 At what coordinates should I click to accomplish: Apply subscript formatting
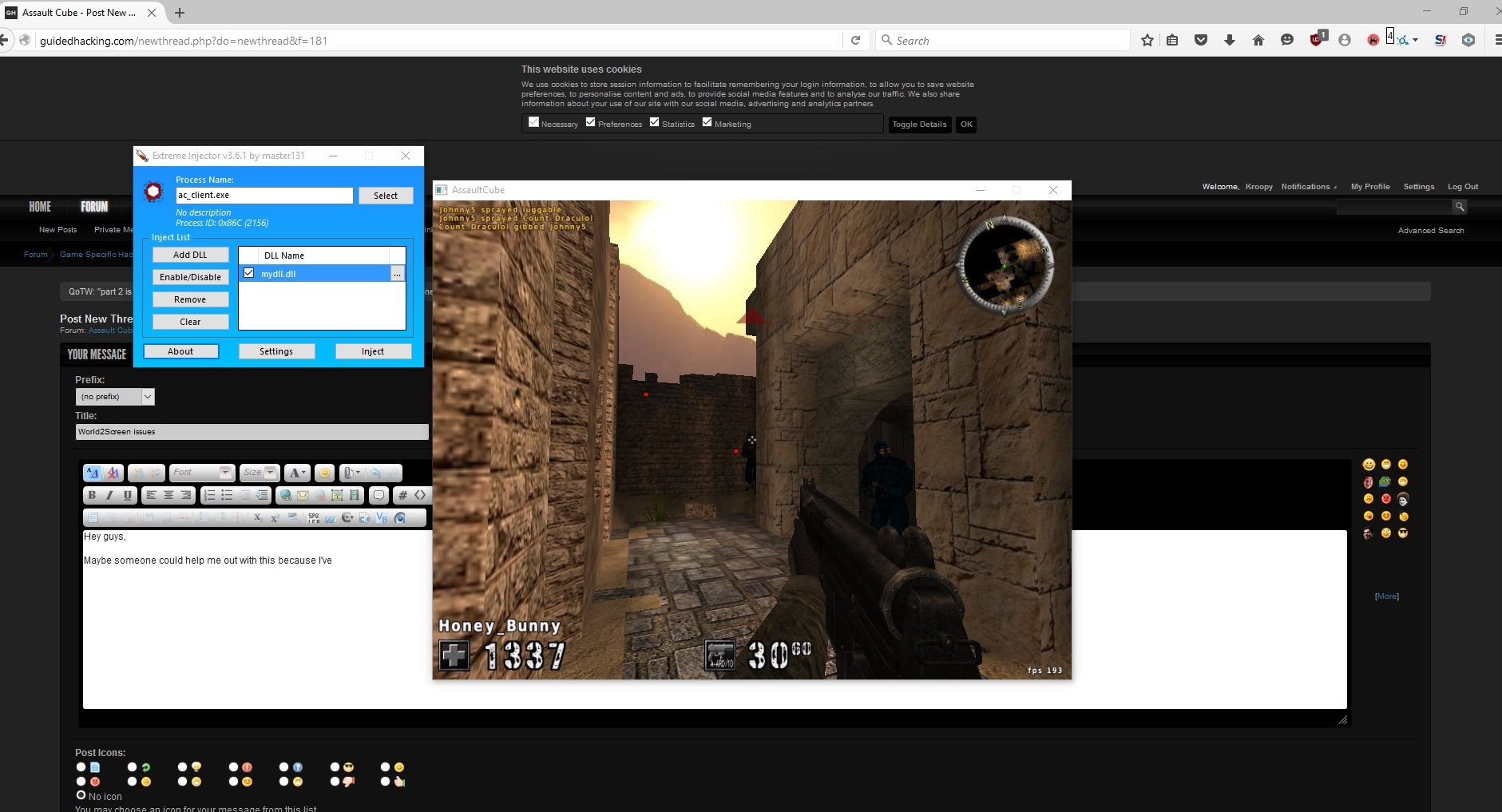coord(258,517)
